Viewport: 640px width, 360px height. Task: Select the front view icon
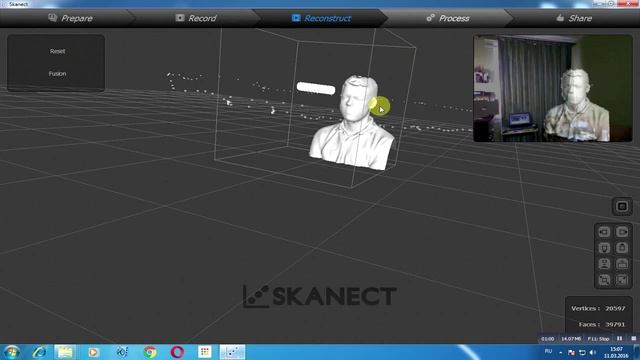click(604, 248)
